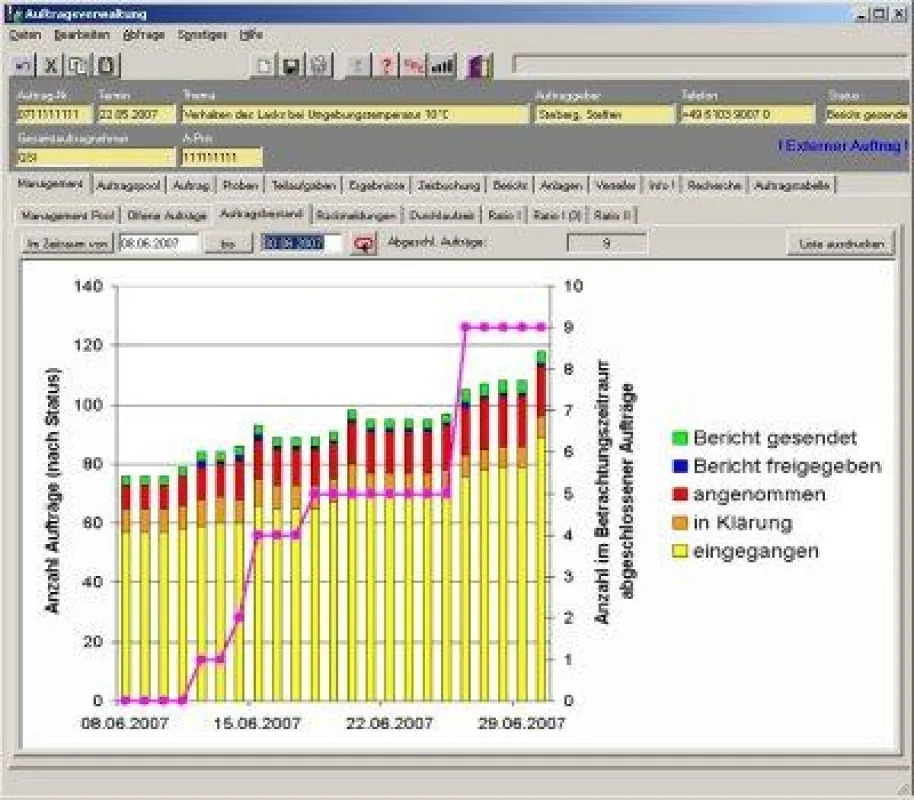
Task: Click the red angenommen legend swatch
Action: [x=680, y=494]
